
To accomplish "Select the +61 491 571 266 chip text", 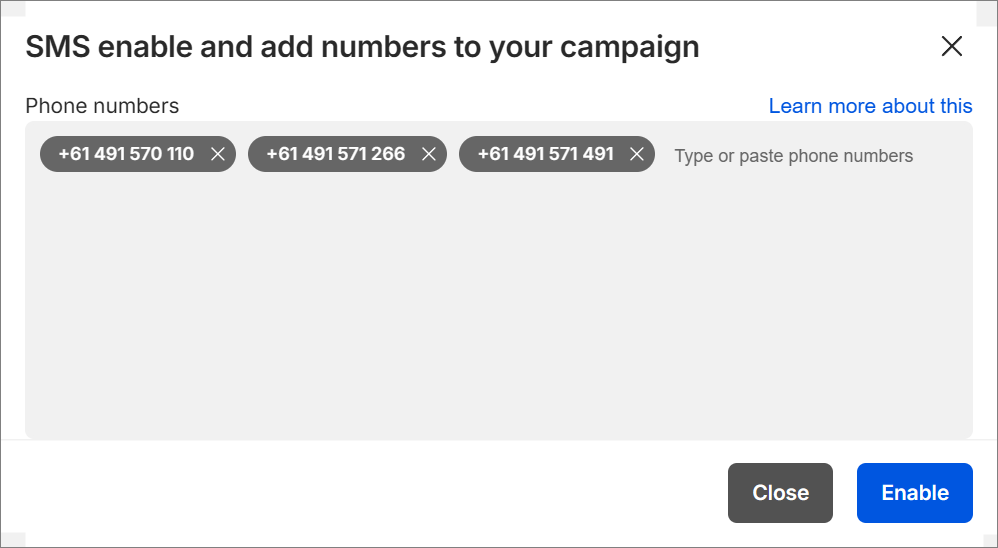I will [x=335, y=154].
